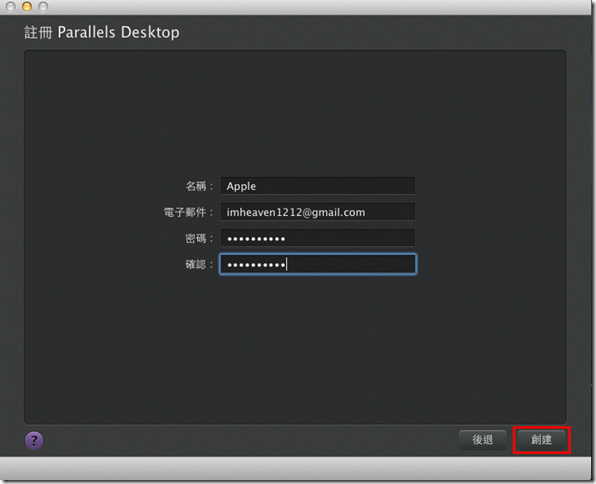Click the 創建 button to create account
Screen dimensions: 596x484
[541, 440]
